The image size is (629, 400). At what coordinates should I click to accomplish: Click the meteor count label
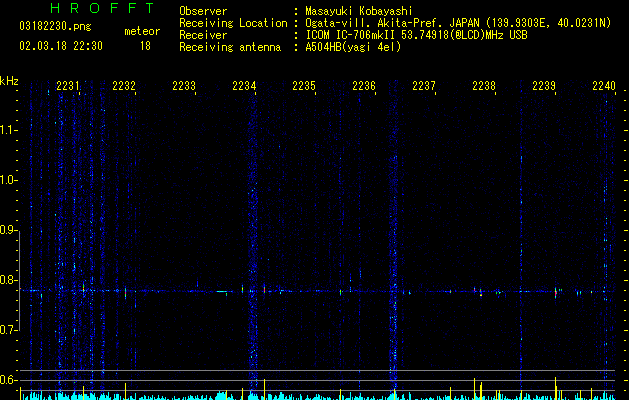[x=142, y=31]
